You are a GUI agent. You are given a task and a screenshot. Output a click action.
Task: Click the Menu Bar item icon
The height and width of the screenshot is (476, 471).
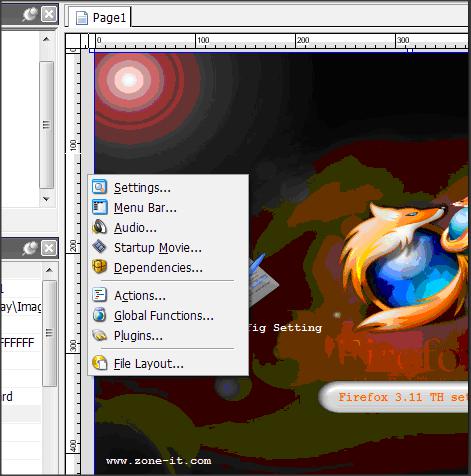(99, 207)
